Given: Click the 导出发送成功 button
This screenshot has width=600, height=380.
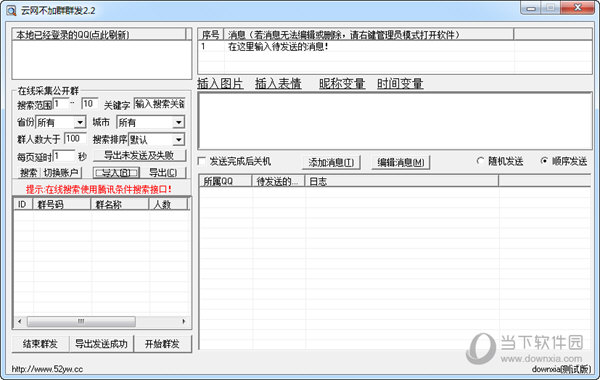Looking at the screenshot, I should tap(101, 344).
